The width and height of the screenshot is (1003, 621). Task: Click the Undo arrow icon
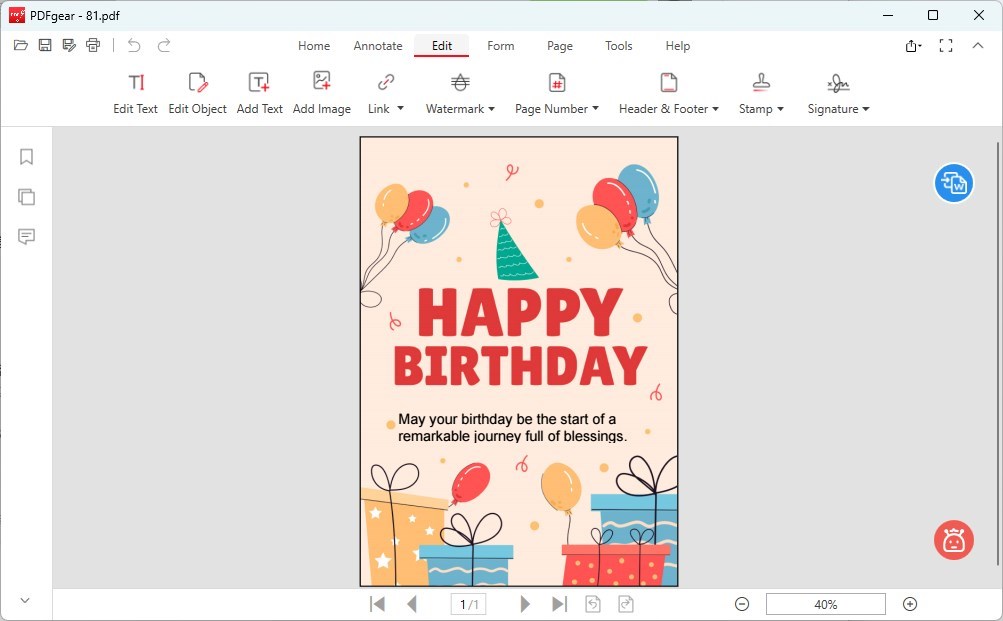(x=134, y=45)
